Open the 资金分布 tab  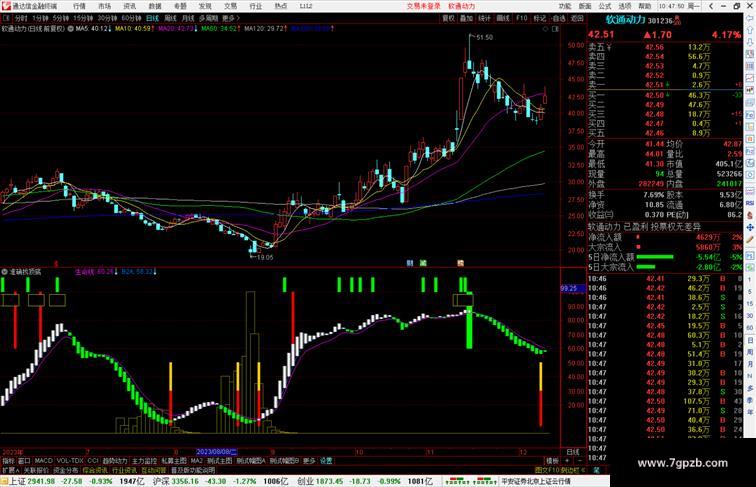pos(66,470)
